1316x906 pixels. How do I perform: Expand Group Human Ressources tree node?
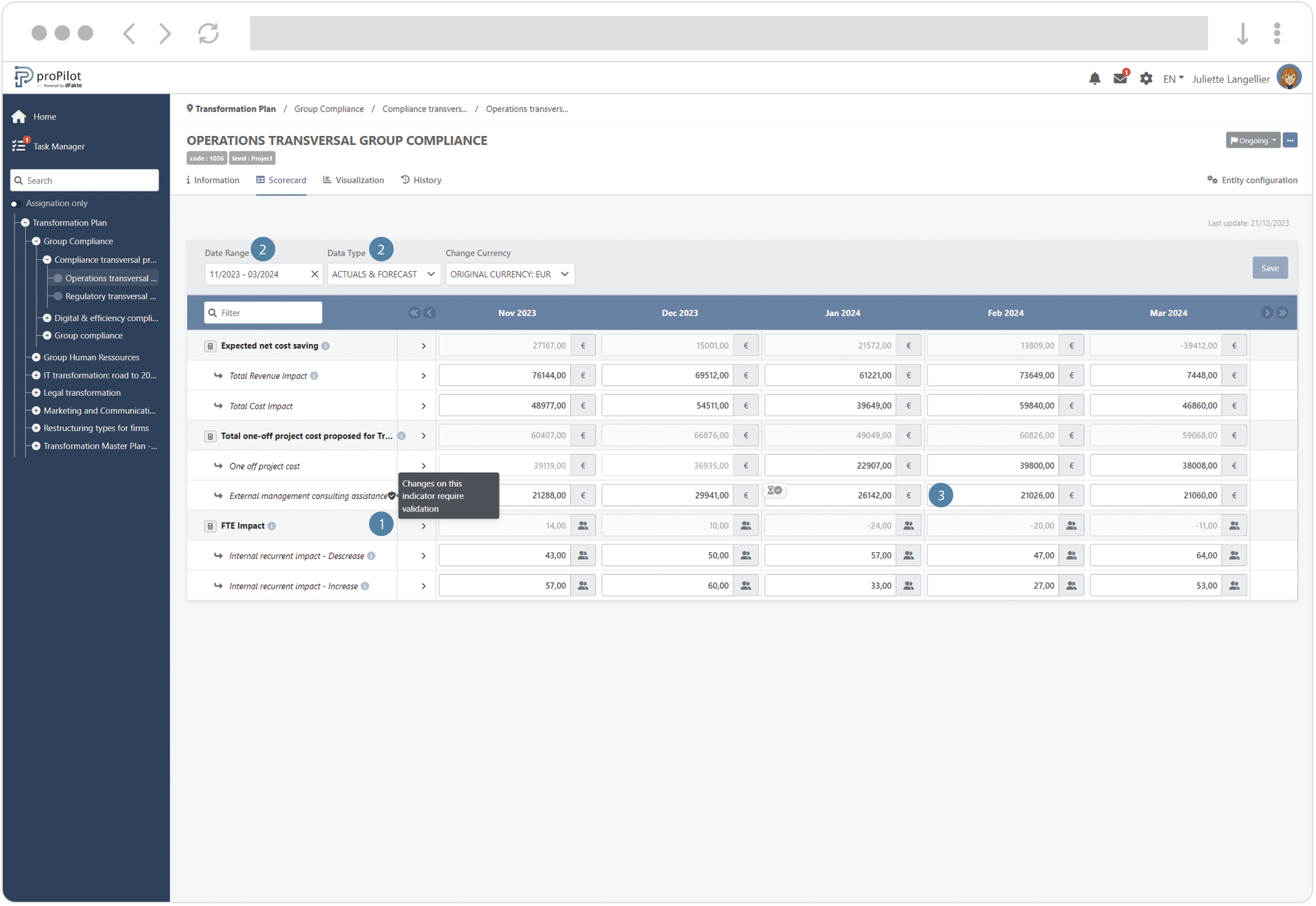36,357
